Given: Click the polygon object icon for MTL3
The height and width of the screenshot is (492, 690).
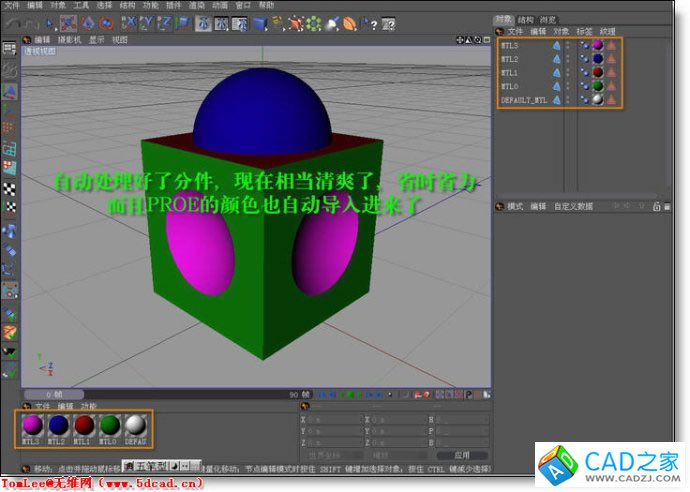Looking at the screenshot, I should coord(556,45).
